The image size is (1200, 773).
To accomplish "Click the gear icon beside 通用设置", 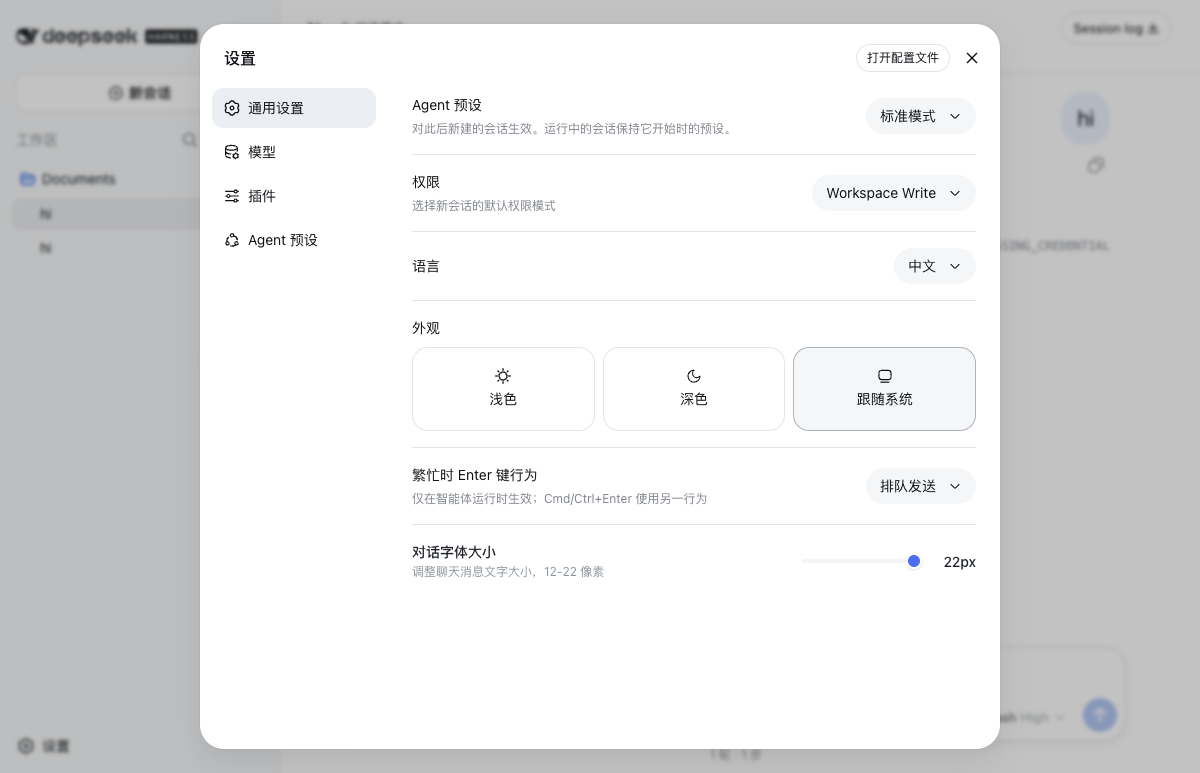I will pyautogui.click(x=232, y=108).
